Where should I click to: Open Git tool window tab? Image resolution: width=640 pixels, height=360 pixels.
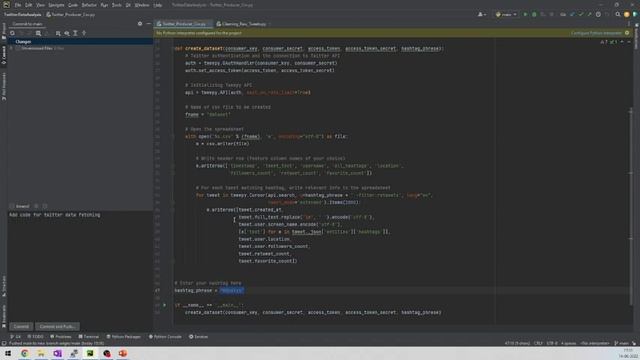16,337
